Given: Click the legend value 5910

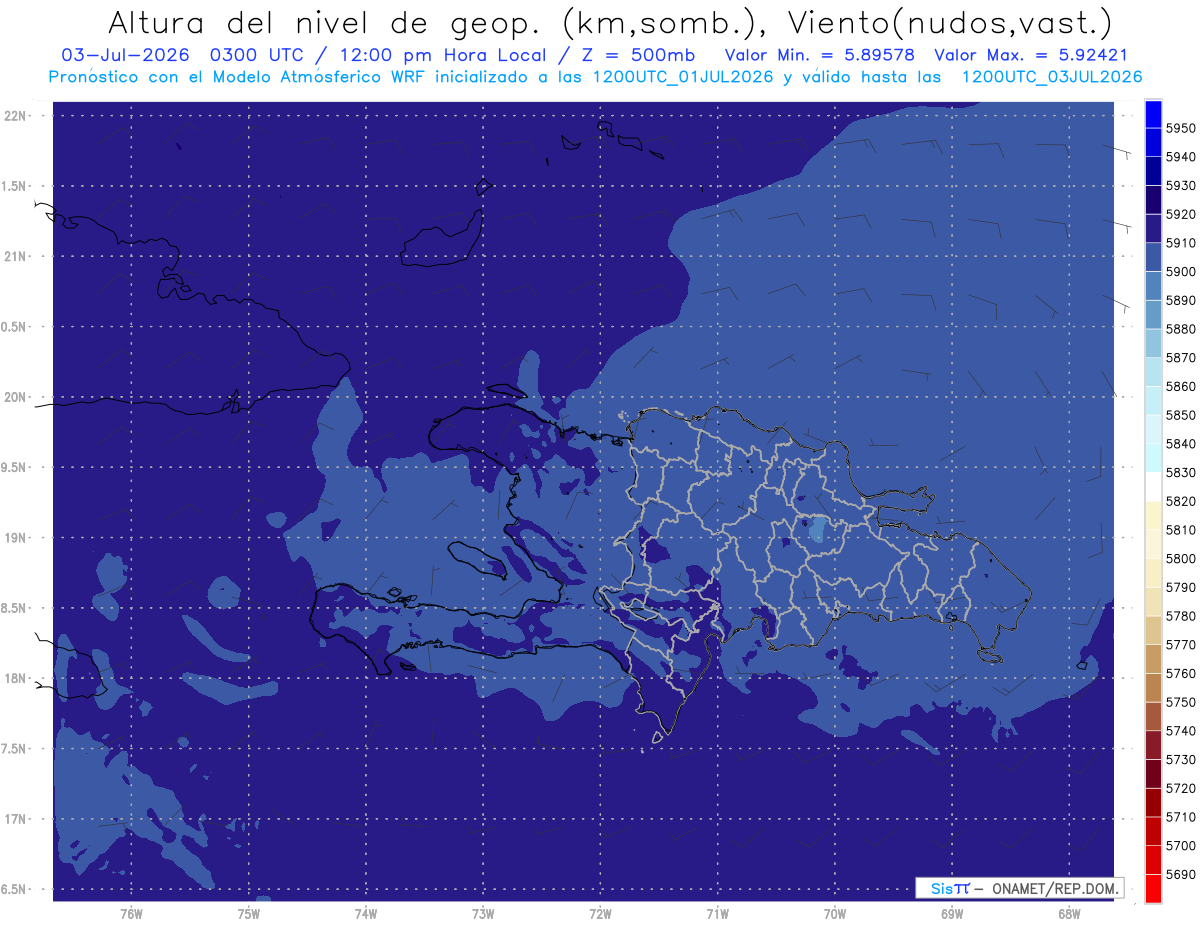Looking at the screenshot, I should pyautogui.click(x=1180, y=243).
